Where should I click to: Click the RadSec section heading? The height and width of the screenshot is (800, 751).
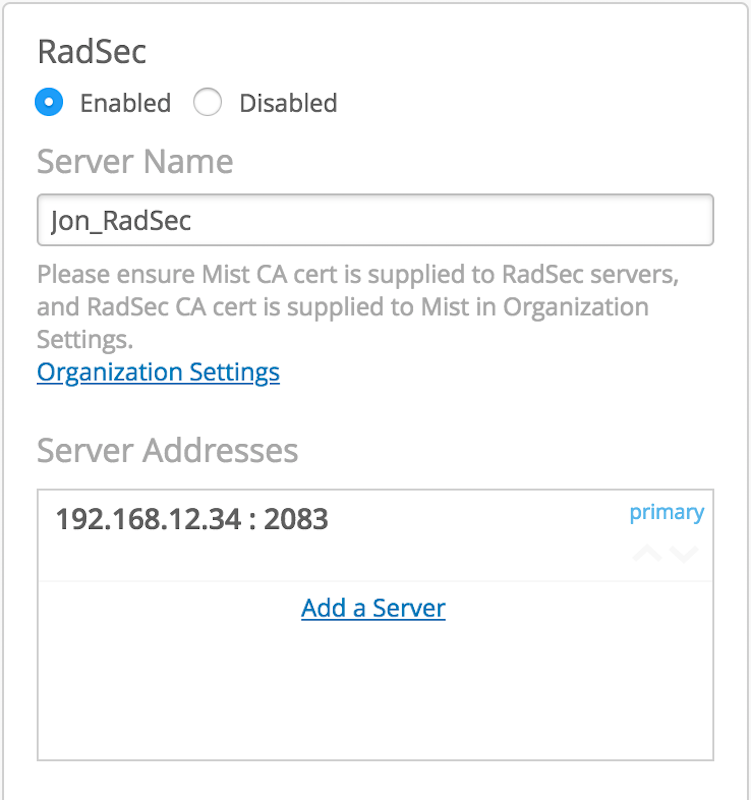(92, 52)
